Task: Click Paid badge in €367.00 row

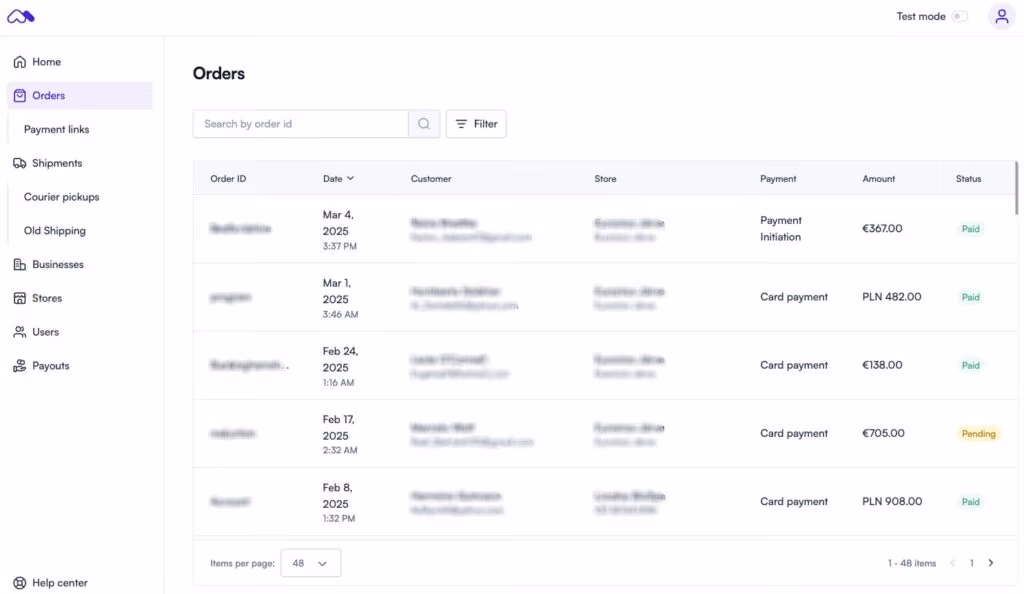Action: tap(970, 229)
